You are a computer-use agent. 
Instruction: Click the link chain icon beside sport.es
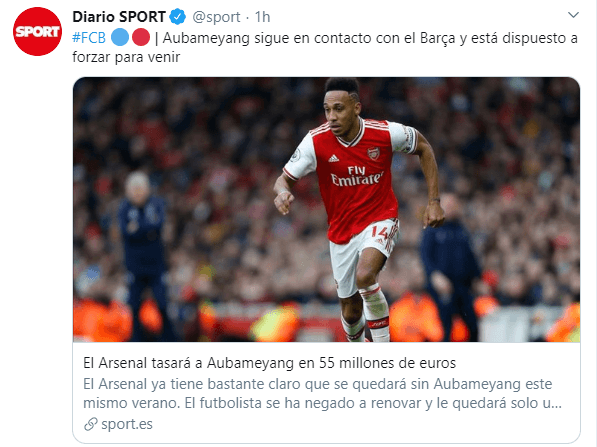91,424
